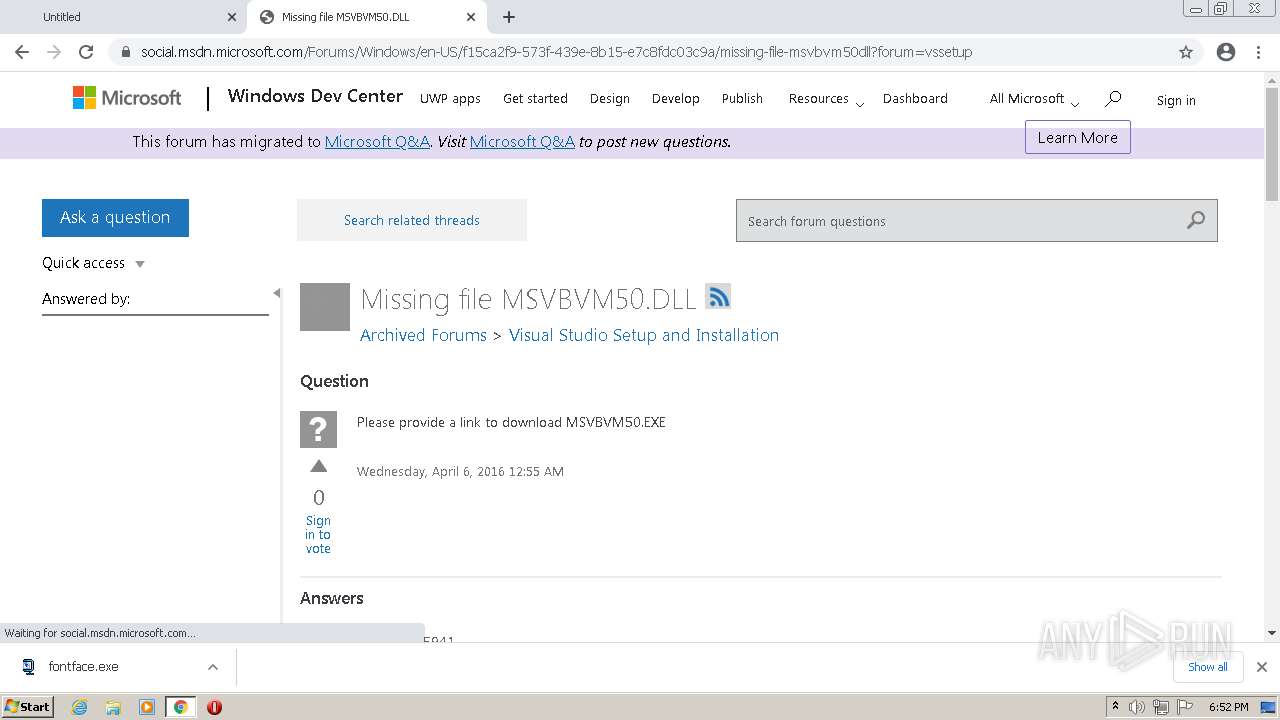
Task: Click the volume icon in system tray
Action: [x=1137, y=707]
